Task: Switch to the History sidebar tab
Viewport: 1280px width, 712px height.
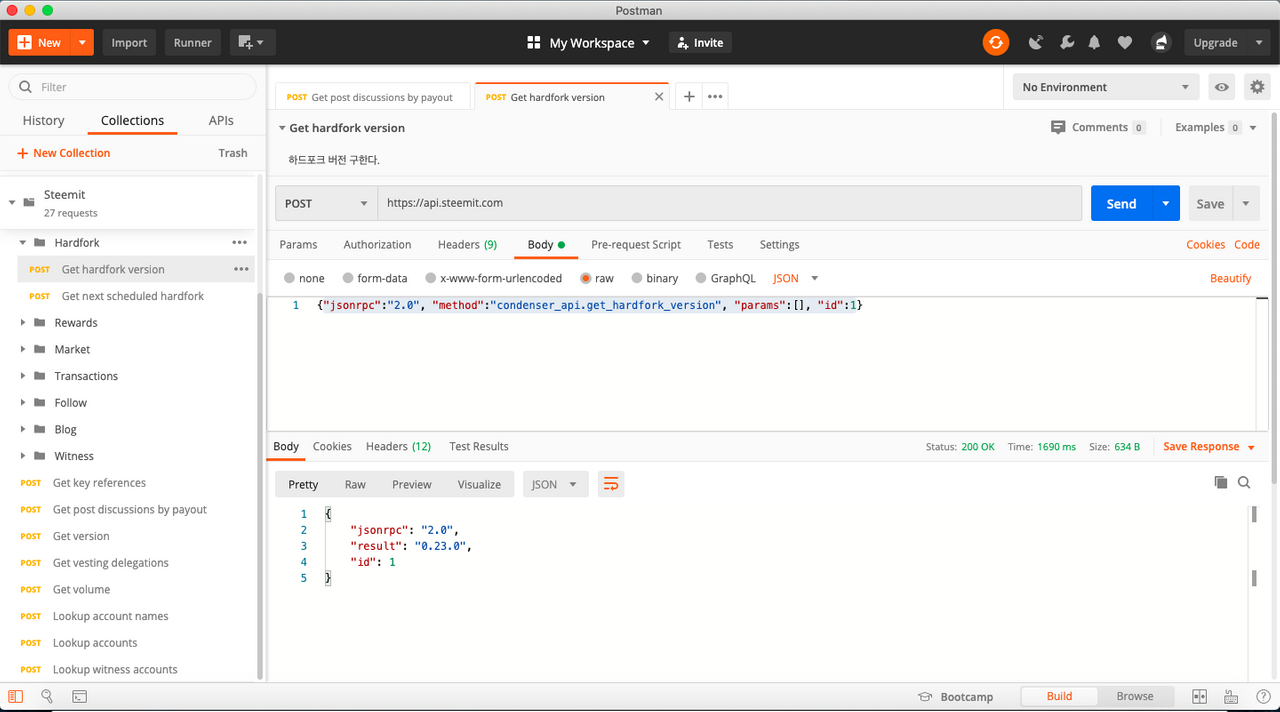Action: click(43, 120)
